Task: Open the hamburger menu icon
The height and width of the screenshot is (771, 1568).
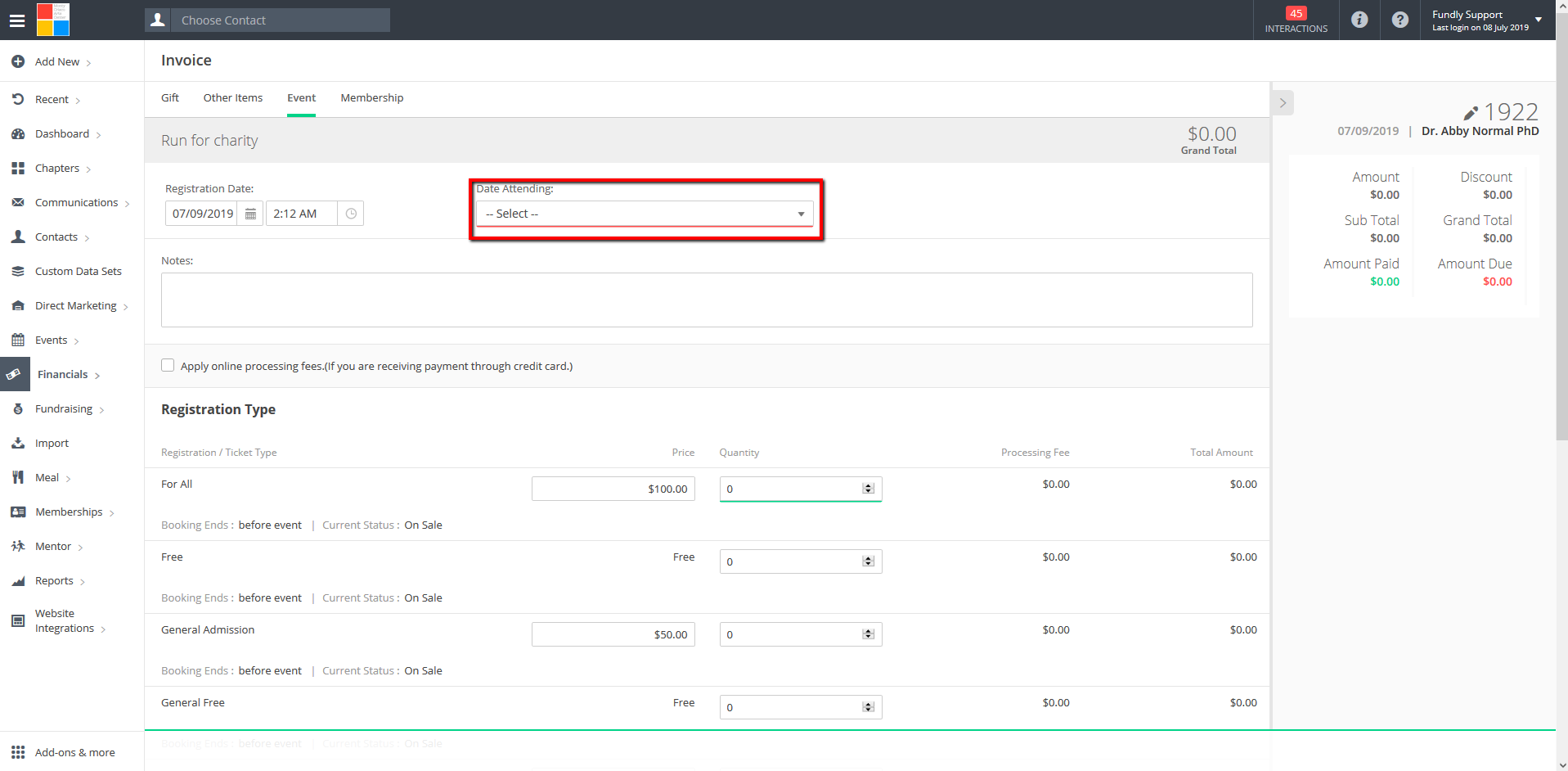Action: point(17,20)
